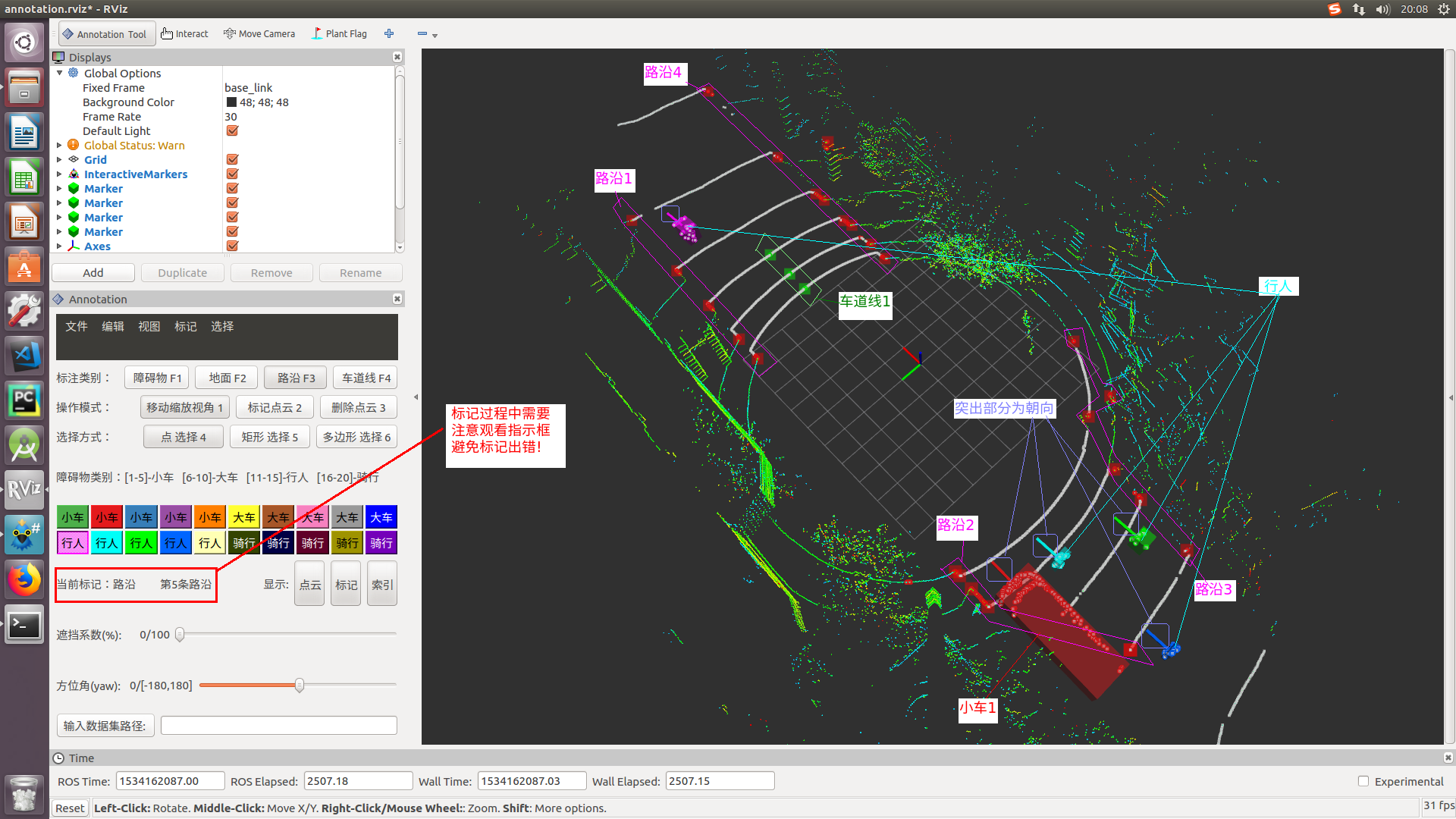Toggle Grid display checkbox
The image size is (1456, 819).
point(231,159)
